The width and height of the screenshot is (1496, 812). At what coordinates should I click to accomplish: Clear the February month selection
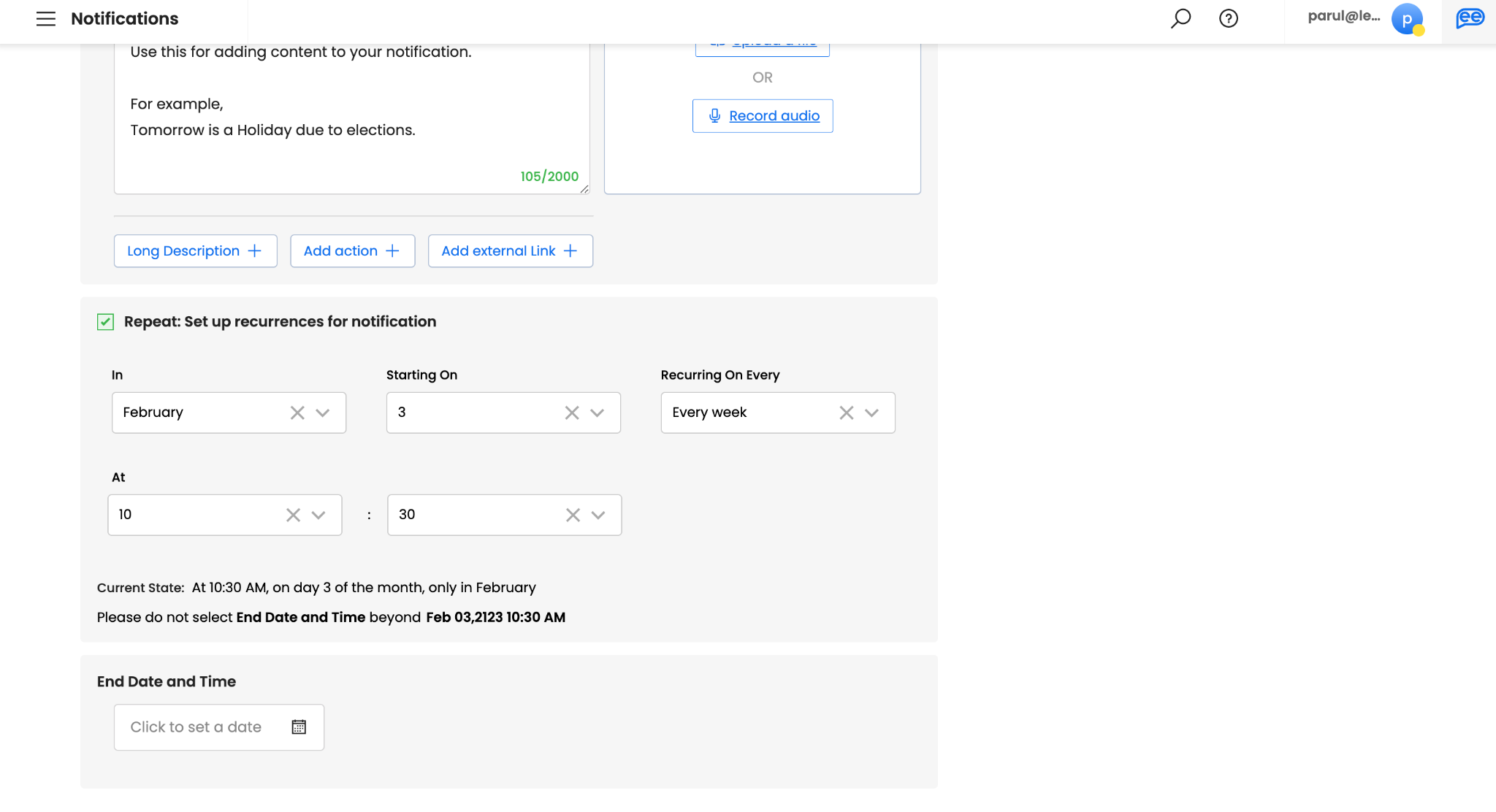click(297, 413)
